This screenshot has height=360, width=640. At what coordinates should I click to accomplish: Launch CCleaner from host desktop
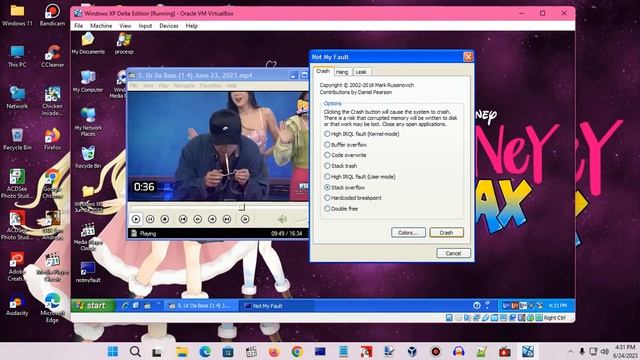[52, 56]
